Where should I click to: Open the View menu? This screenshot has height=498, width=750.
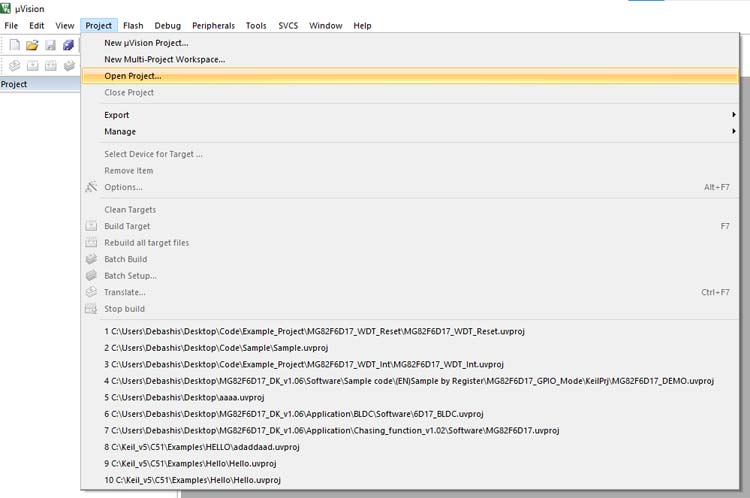(65, 26)
